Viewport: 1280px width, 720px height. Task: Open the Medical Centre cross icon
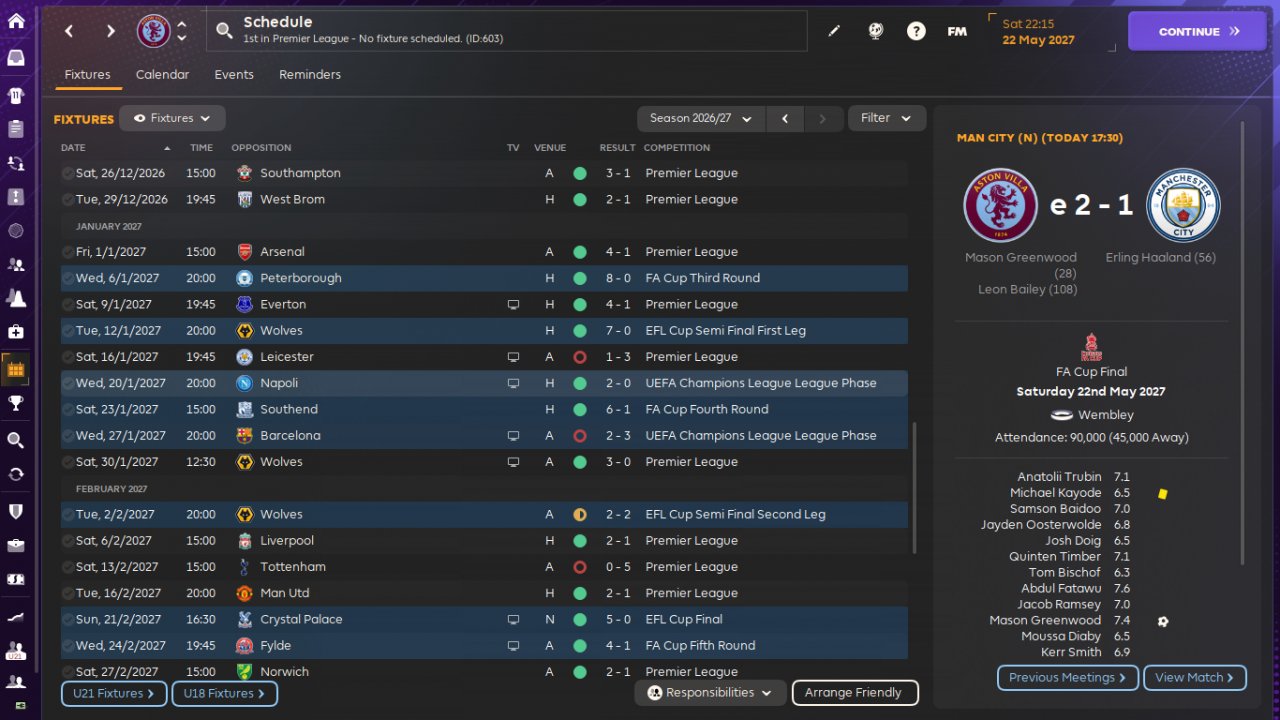[16, 331]
